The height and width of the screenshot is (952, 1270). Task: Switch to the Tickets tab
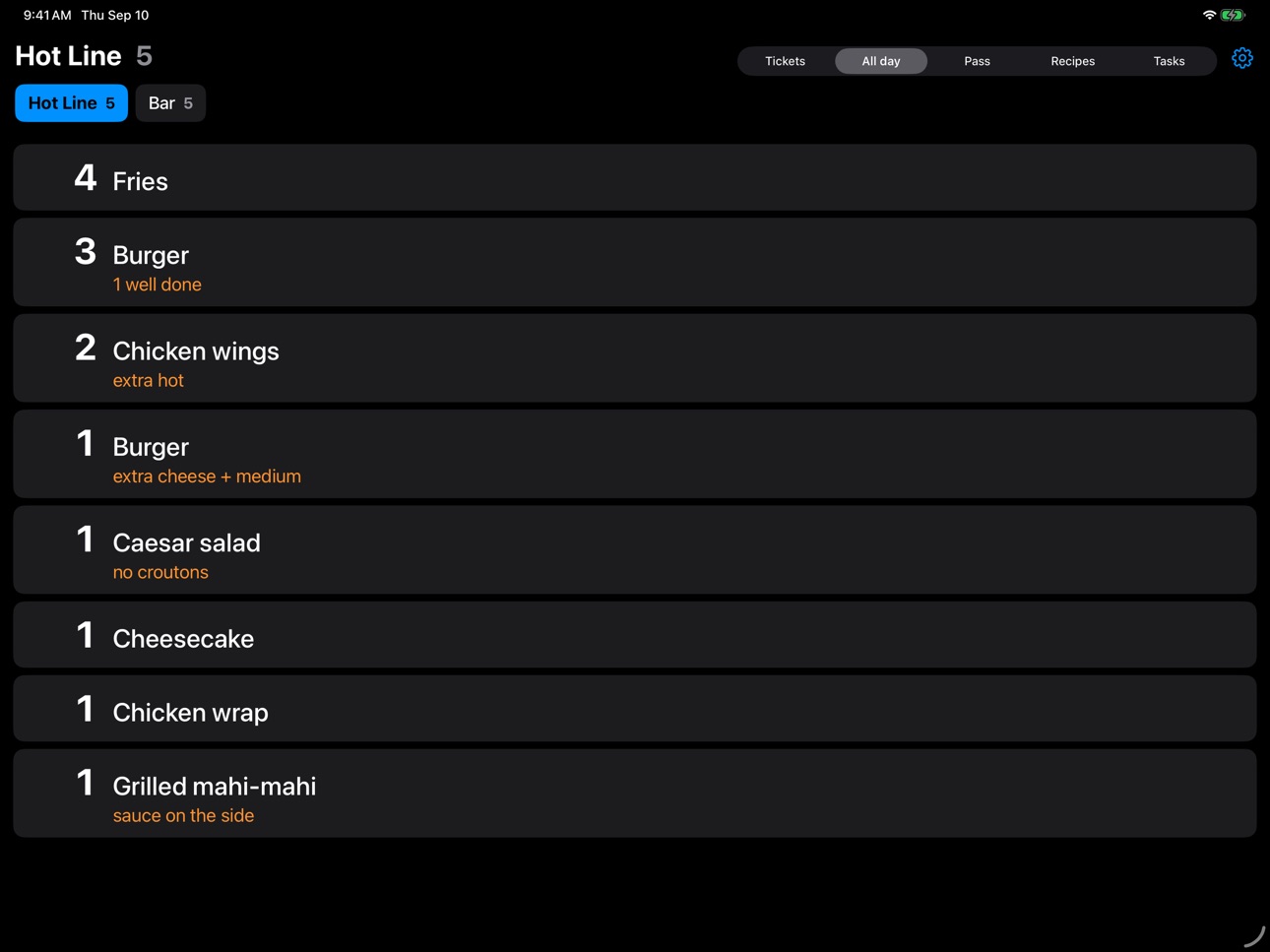tap(785, 61)
